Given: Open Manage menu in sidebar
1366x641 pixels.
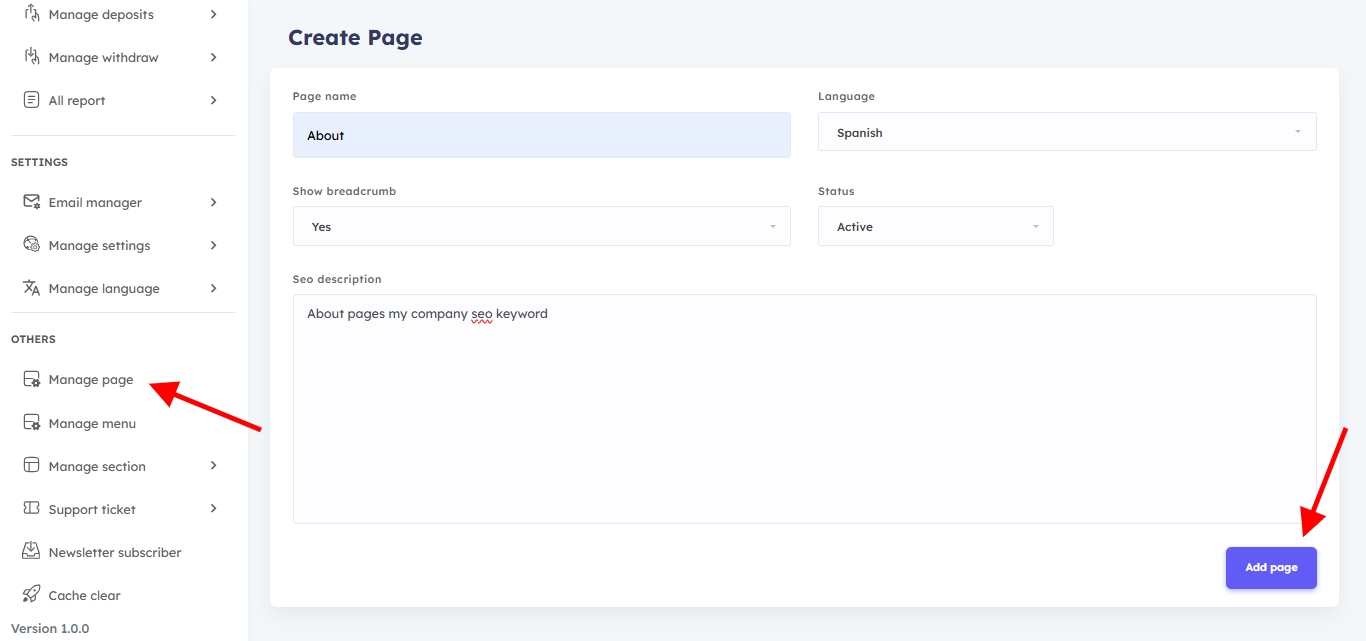Looking at the screenshot, I should (x=92, y=423).
